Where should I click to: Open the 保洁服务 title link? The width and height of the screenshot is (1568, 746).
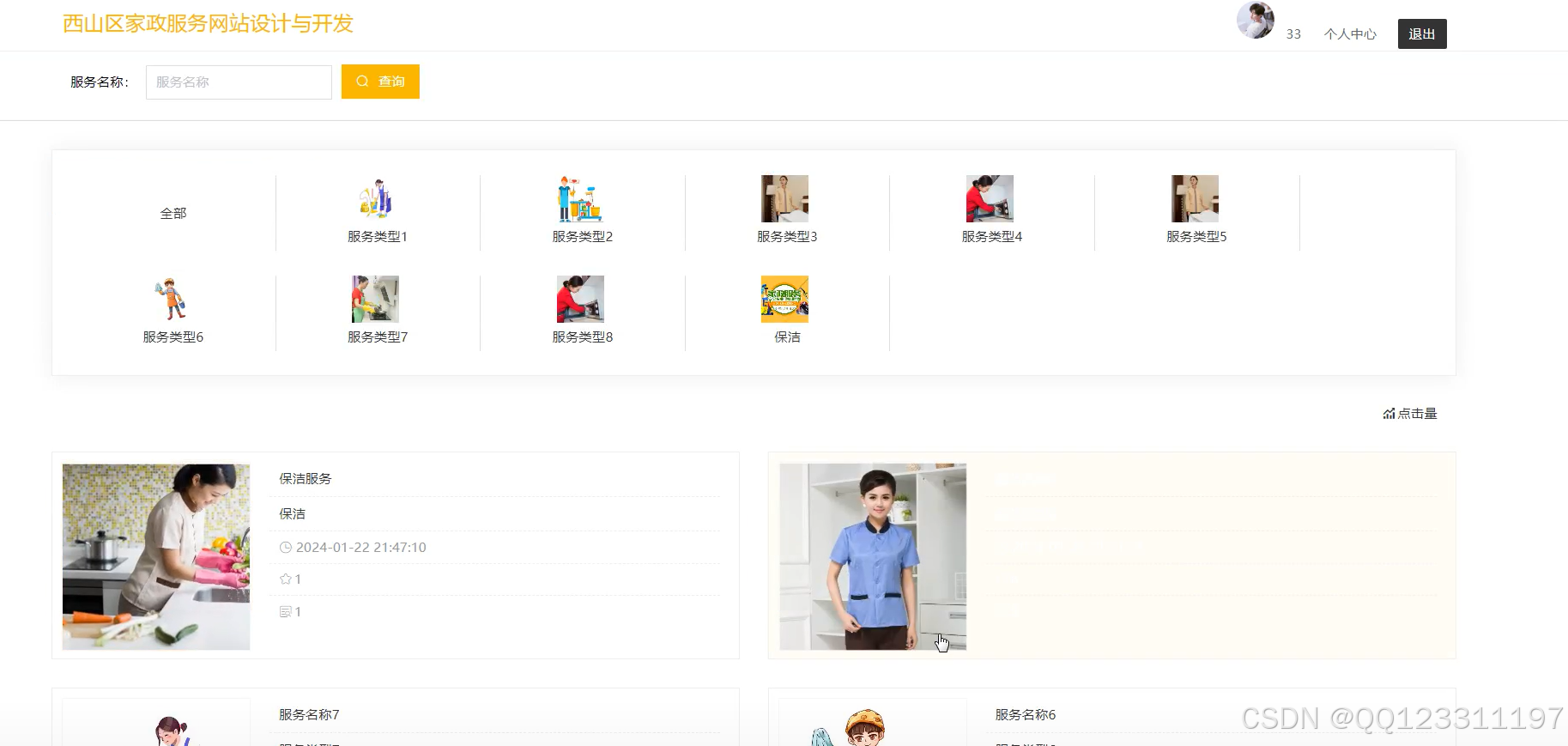(306, 479)
